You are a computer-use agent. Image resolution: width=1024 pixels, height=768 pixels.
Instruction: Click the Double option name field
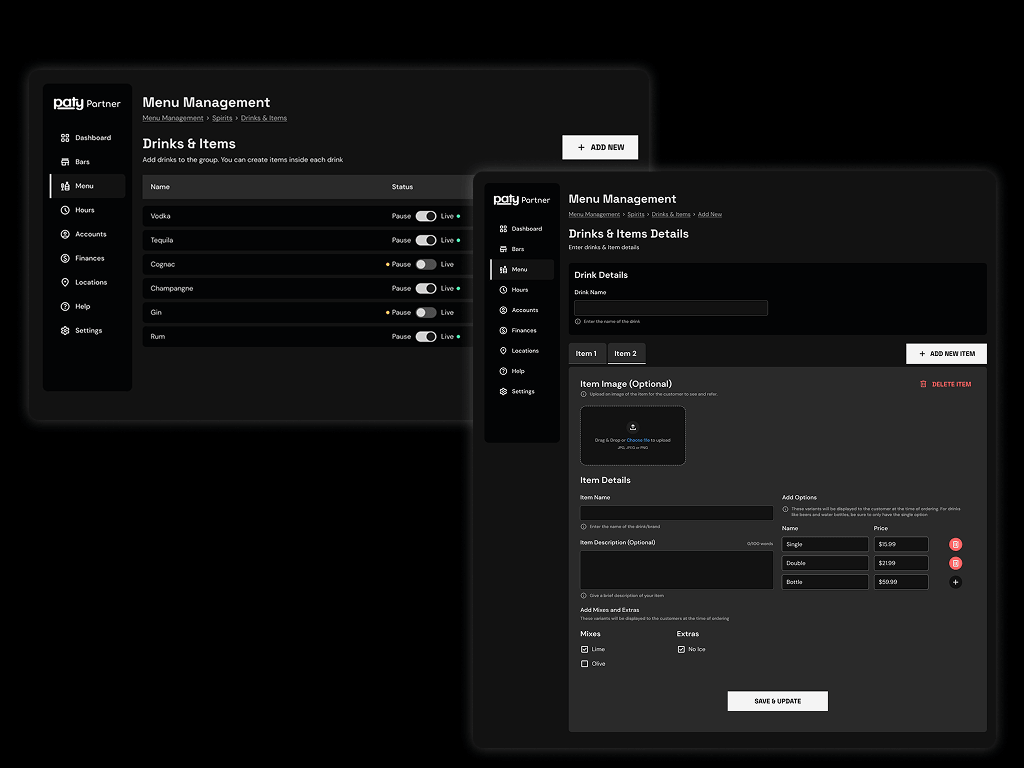click(x=825, y=563)
